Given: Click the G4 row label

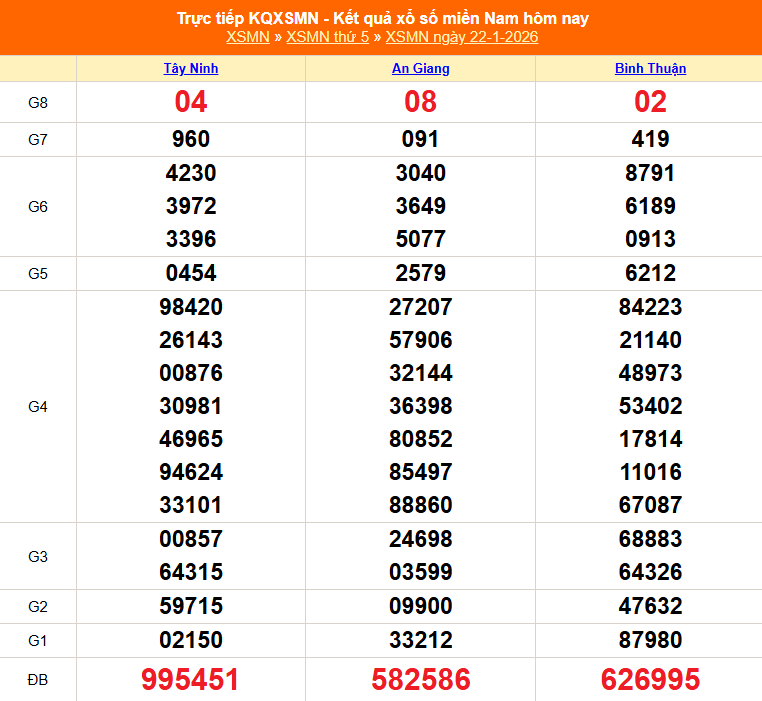Looking at the screenshot, I should 38,407.
